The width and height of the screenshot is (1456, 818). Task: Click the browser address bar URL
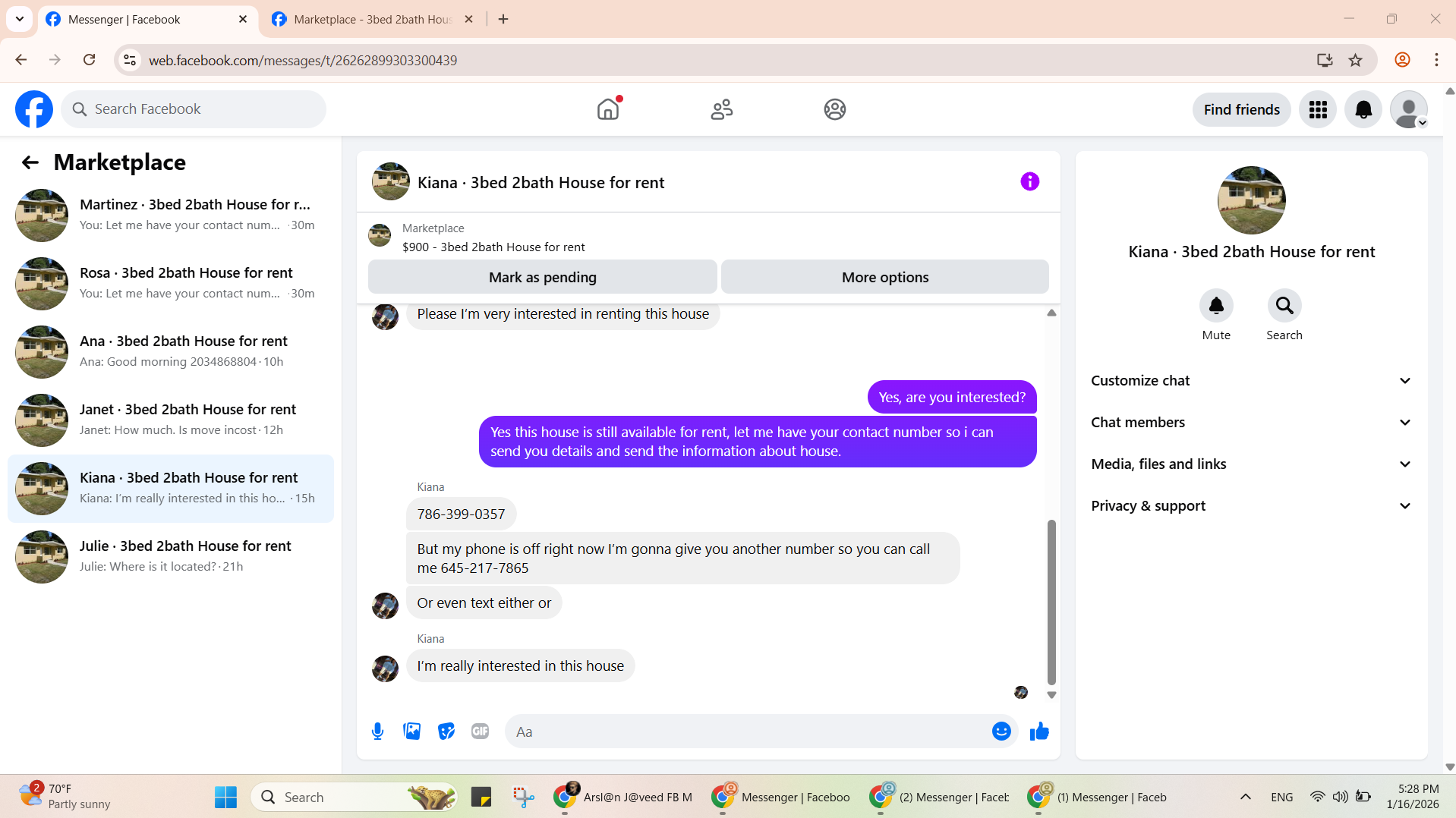[x=303, y=61]
